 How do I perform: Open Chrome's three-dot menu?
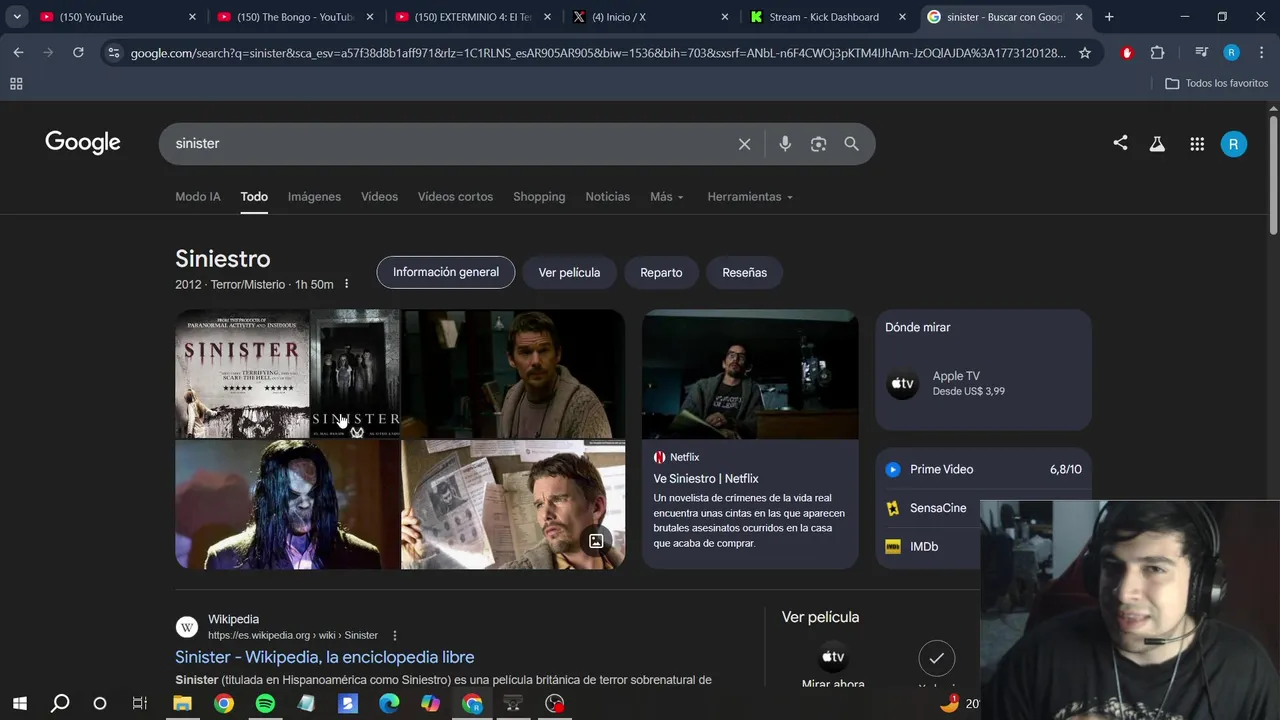click(x=1261, y=53)
